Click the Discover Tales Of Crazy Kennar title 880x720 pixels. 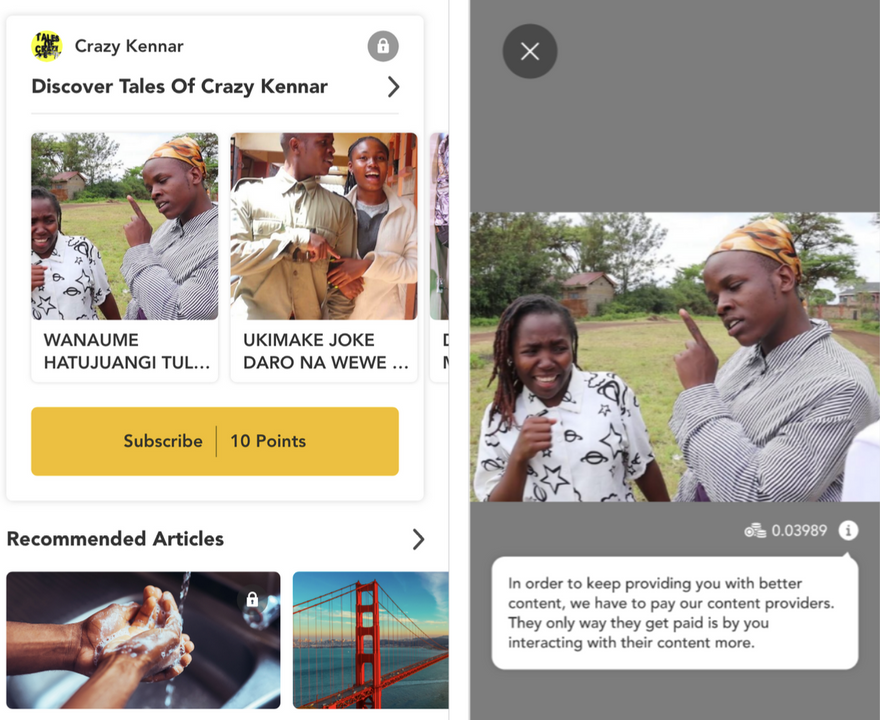[x=180, y=87]
